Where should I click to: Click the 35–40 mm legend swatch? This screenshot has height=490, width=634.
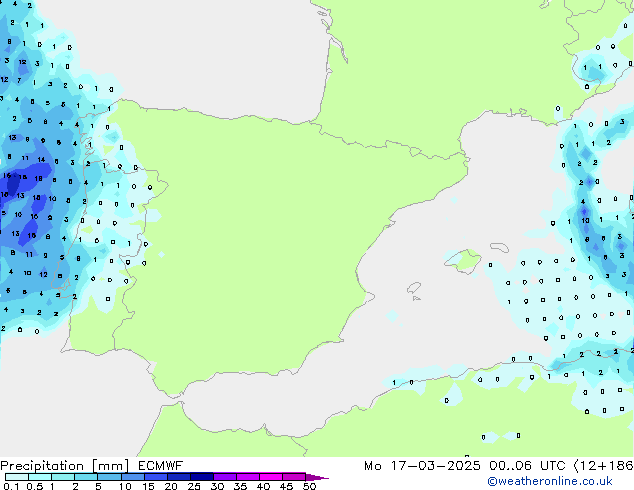(247, 477)
